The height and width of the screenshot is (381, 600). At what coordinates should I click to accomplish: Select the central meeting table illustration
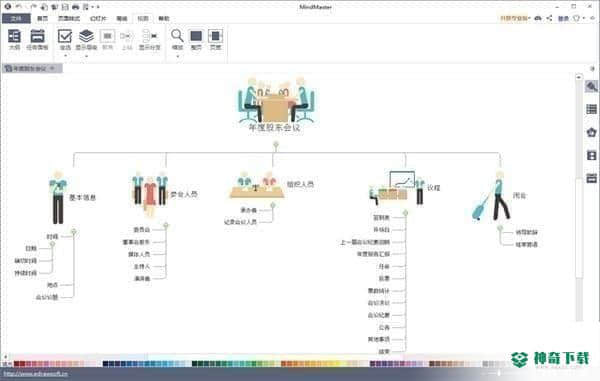pyautogui.click(x=276, y=99)
